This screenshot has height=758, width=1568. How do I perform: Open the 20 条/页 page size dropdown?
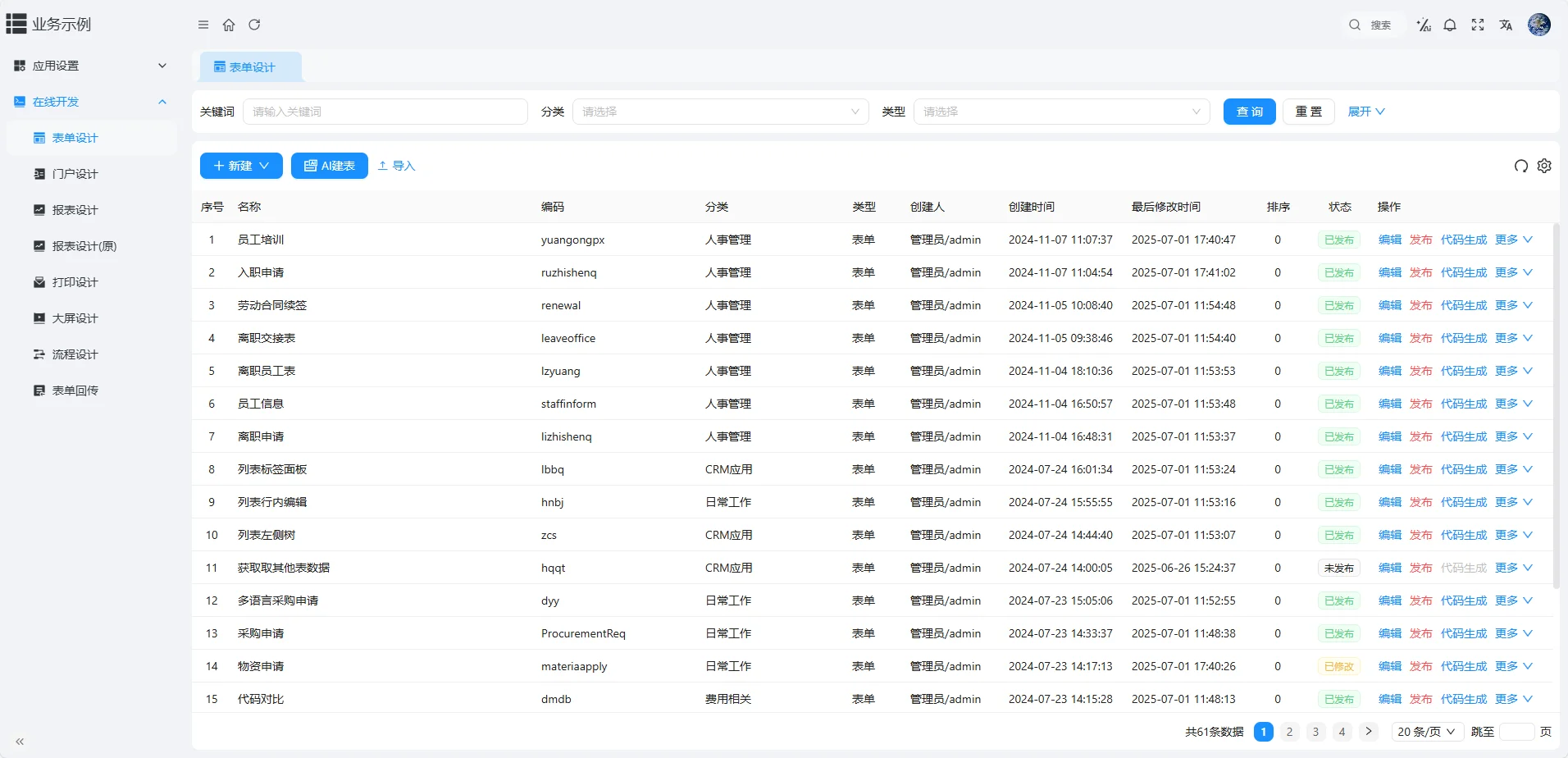1426,732
